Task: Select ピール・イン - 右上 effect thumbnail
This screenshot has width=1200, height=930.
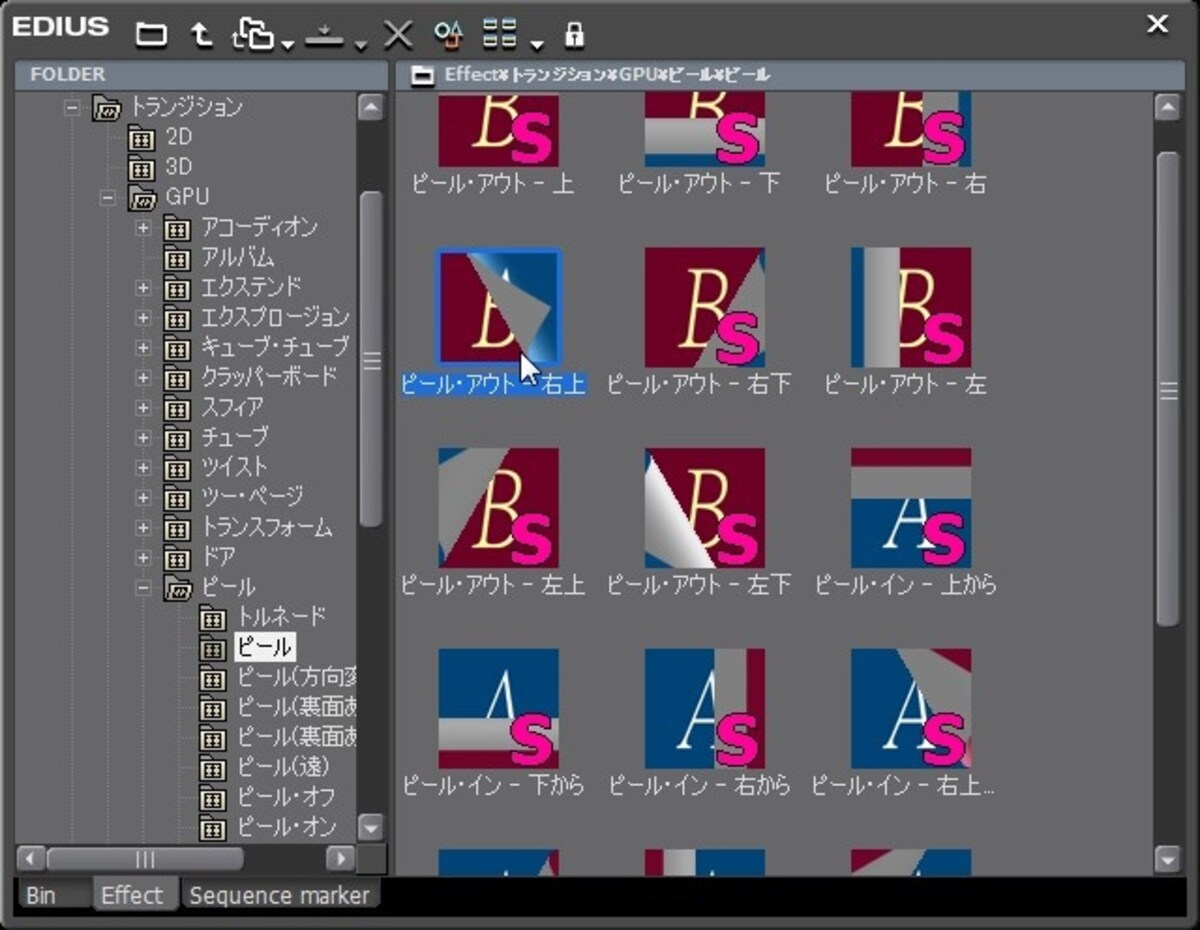Action: coord(911,708)
